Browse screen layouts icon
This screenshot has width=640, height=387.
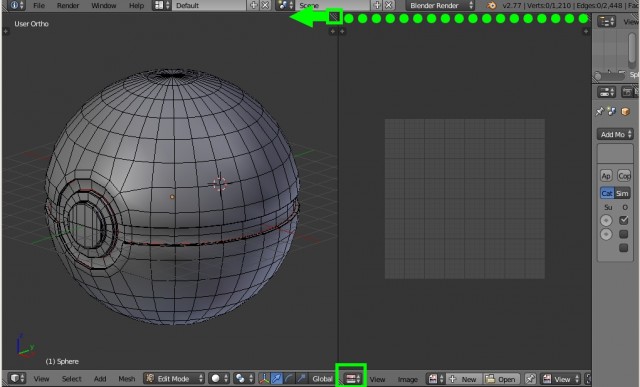coord(162,5)
